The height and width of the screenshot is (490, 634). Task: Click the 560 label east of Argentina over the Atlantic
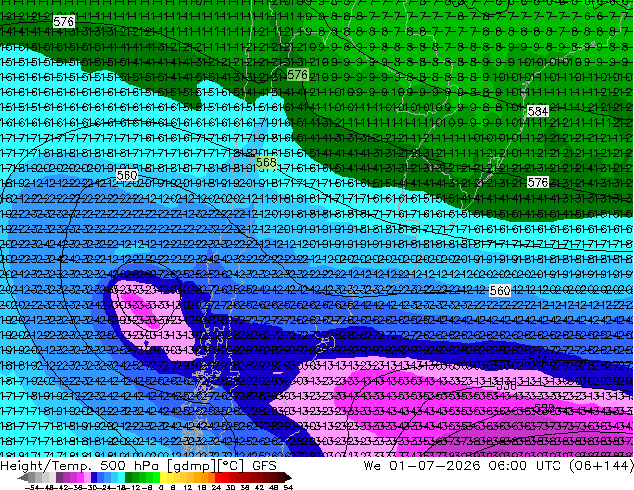coord(500,290)
